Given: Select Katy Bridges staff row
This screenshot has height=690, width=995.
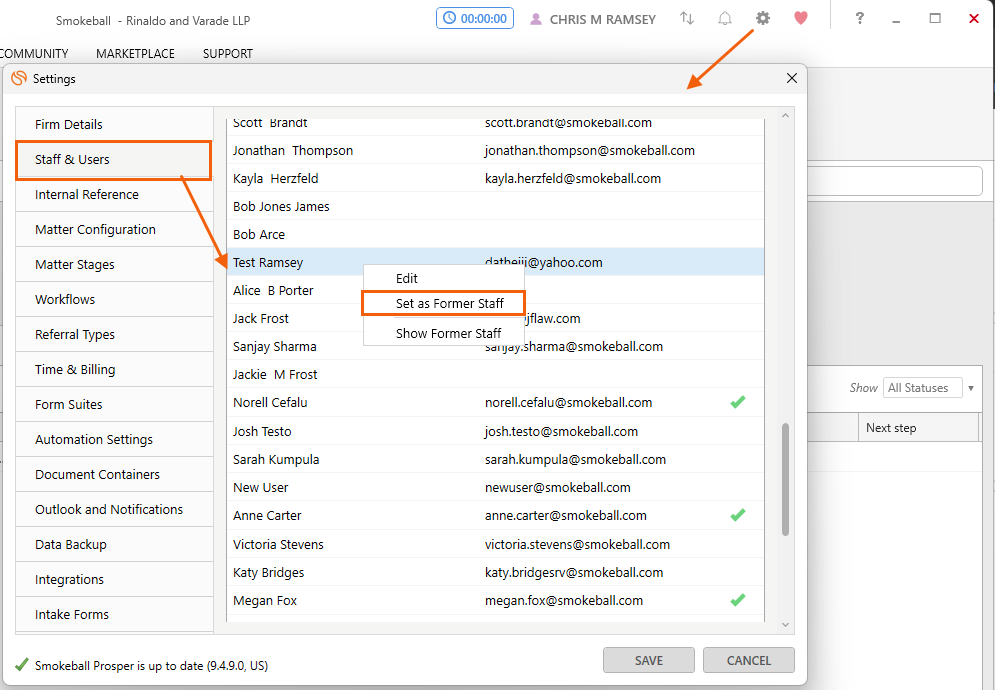Looking at the screenshot, I should tap(496, 572).
